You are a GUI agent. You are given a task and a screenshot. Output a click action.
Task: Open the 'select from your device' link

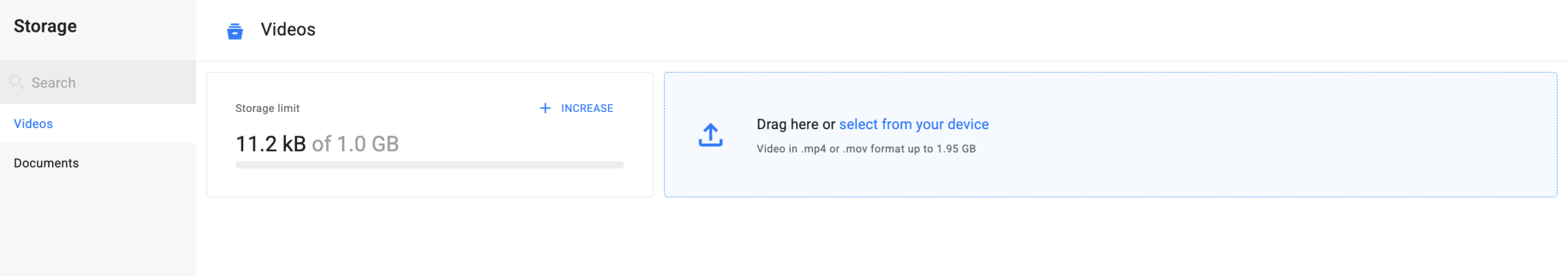913,124
